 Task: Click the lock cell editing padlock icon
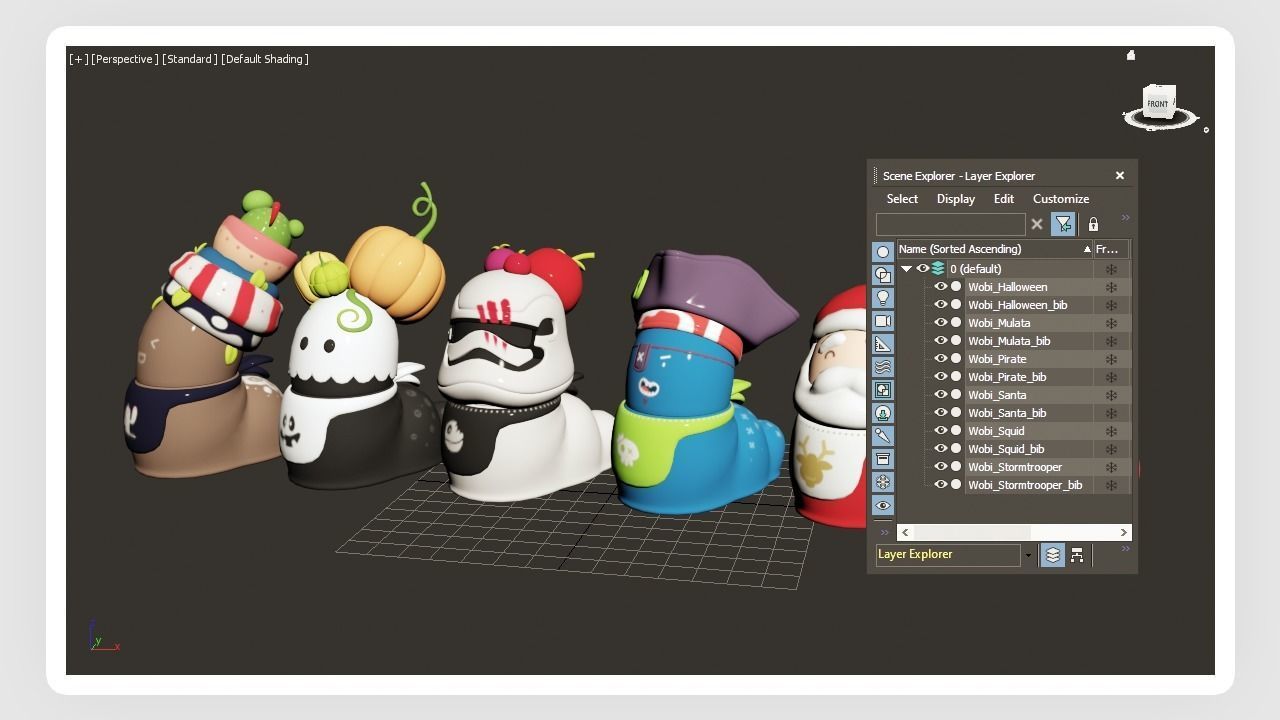1093,224
